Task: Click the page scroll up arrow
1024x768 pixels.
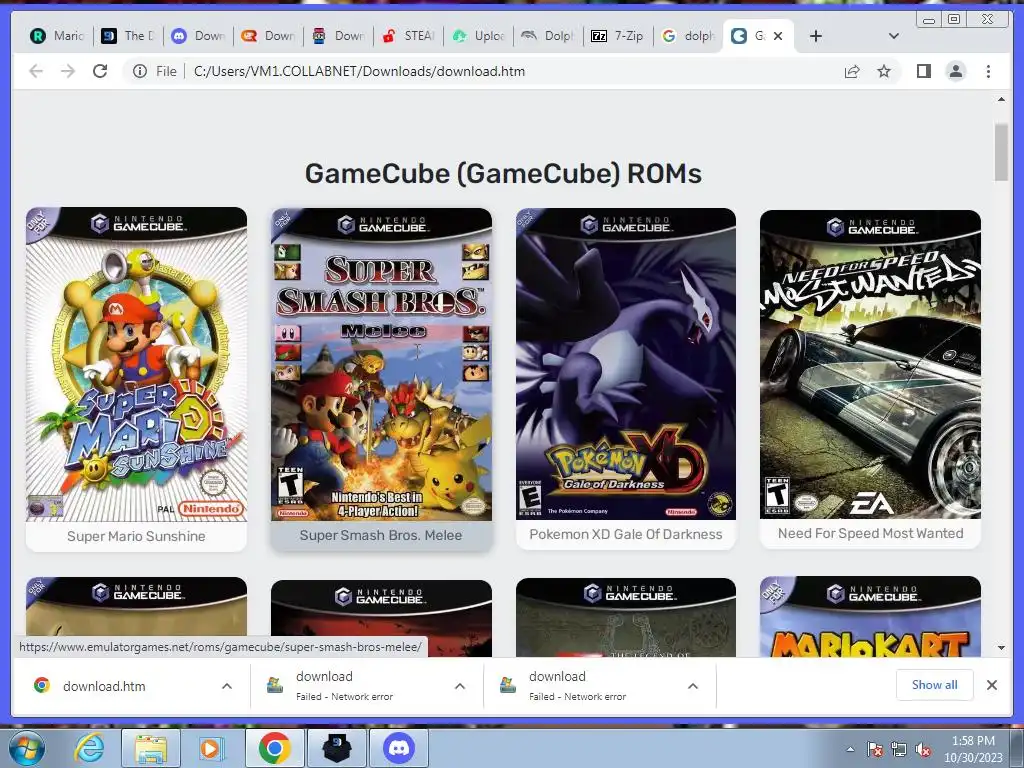Action: coord(1001,99)
